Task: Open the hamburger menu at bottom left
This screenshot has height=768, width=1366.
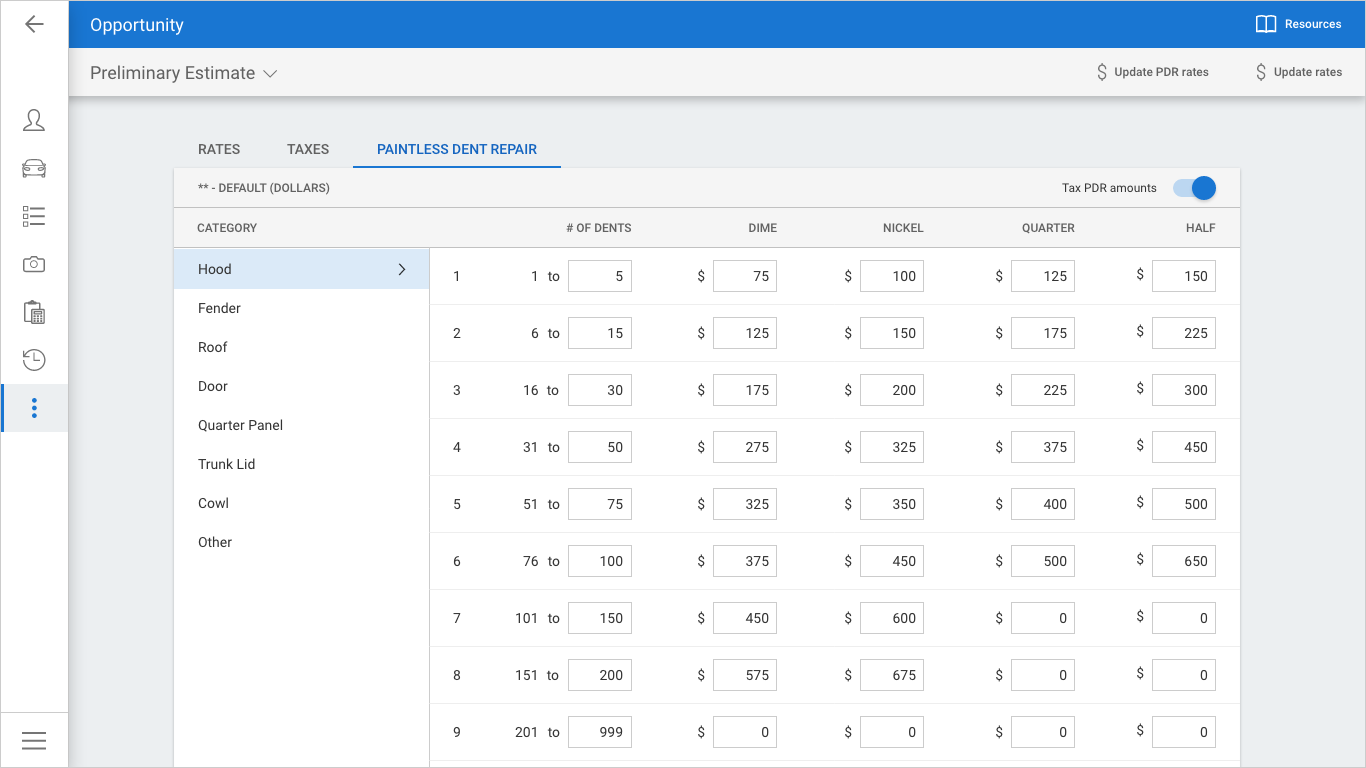Action: [34, 740]
